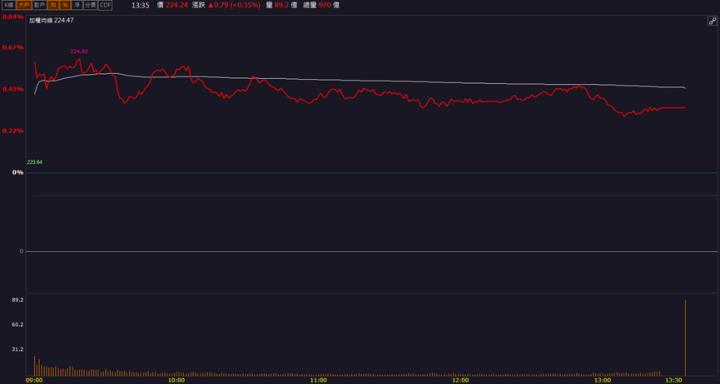720x384 pixels.
Task: Click the 加權均線 224.47 legend label
Action: pos(51,20)
